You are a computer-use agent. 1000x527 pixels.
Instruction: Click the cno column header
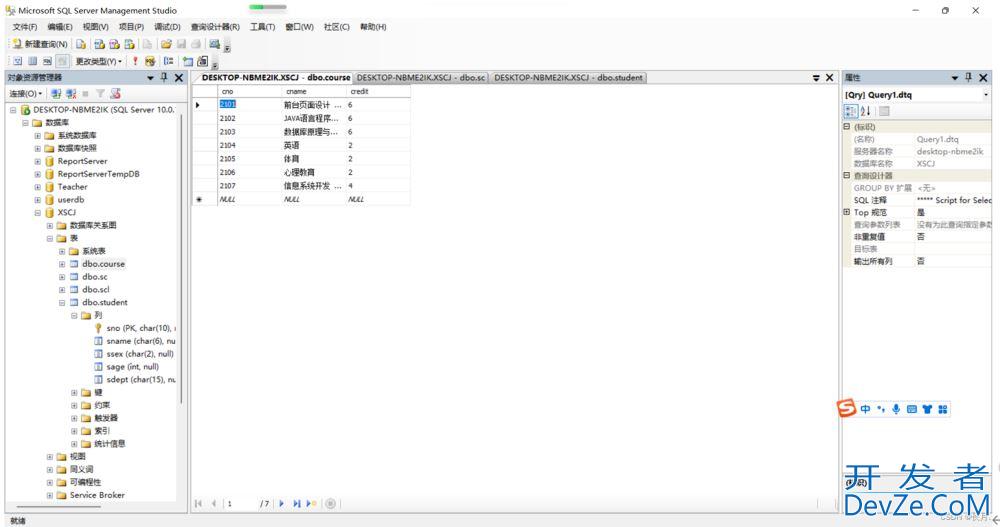click(249, 91)
